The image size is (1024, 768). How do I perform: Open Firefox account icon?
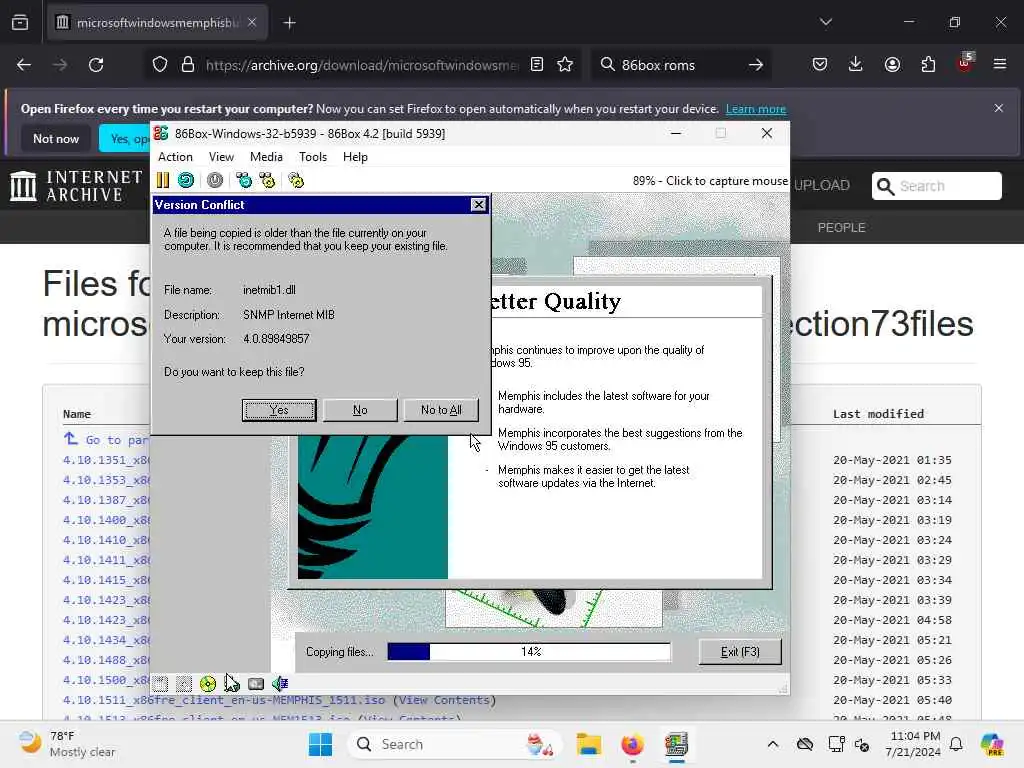(x=892, y=65)
